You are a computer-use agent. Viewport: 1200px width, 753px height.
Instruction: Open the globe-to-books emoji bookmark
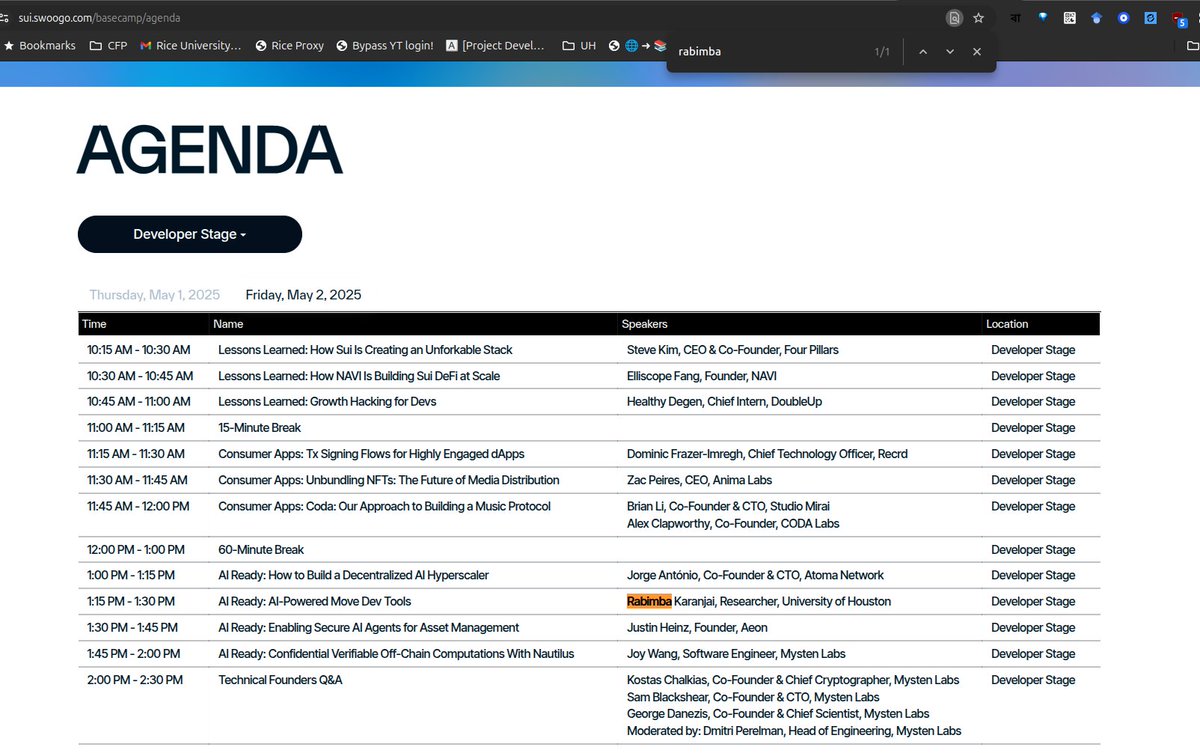[637, 46]
